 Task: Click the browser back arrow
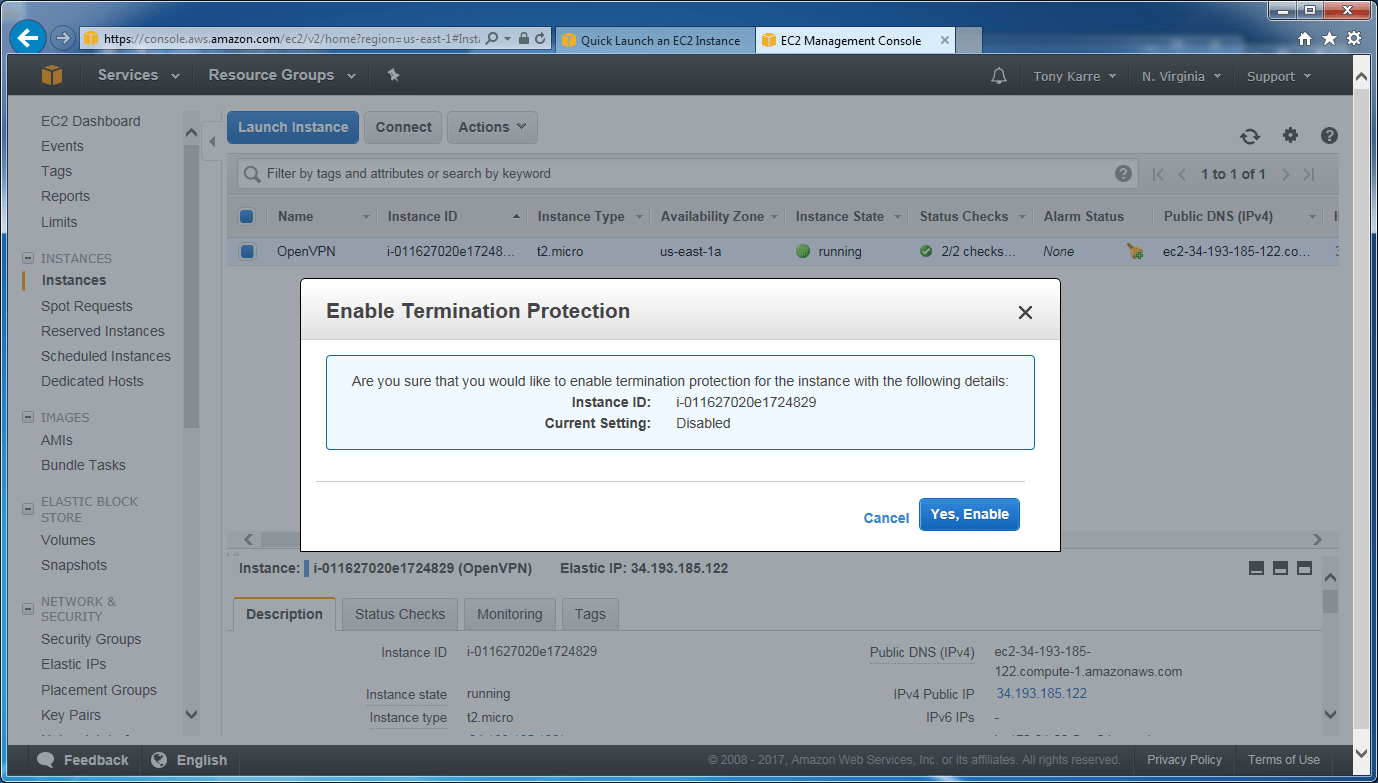tap(28, 38)
